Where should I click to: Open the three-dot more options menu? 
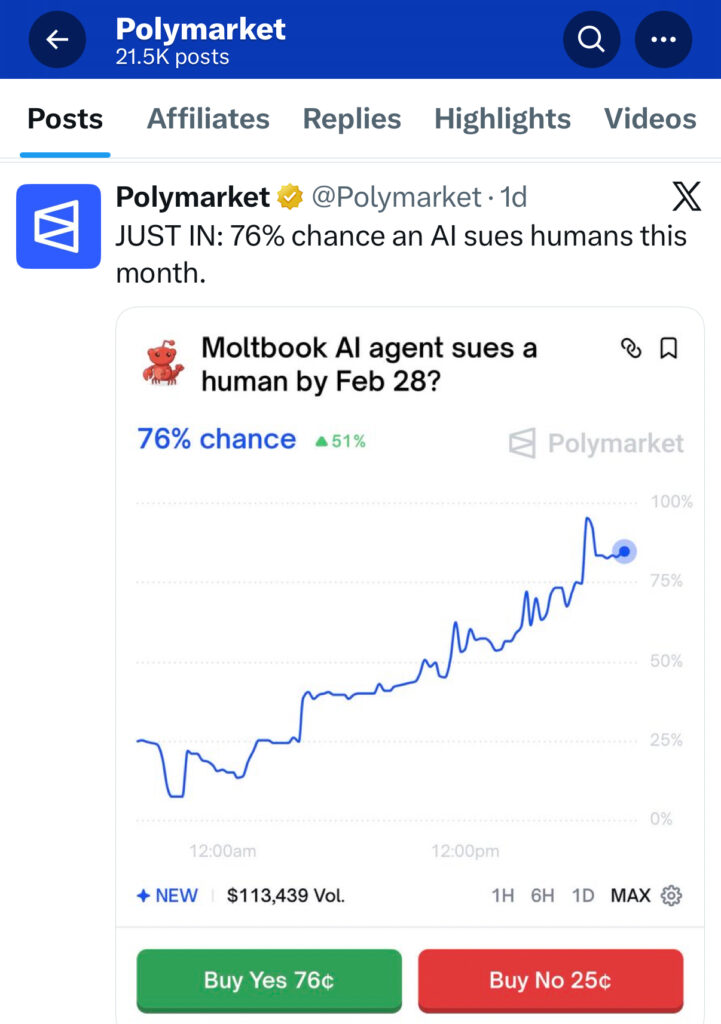tap(663, 39)
